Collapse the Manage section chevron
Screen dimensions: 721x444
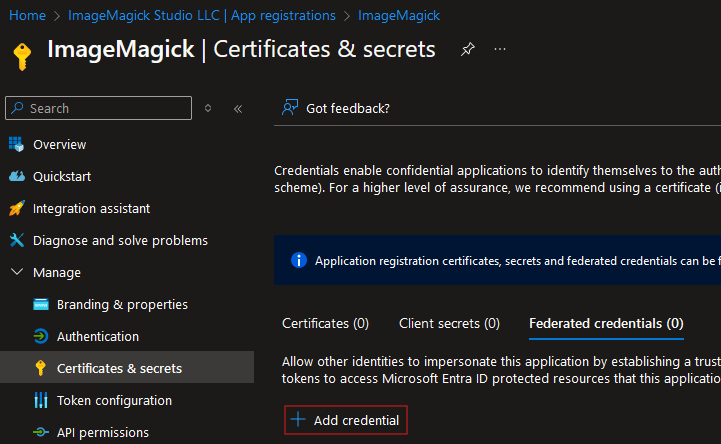(17, 272)
